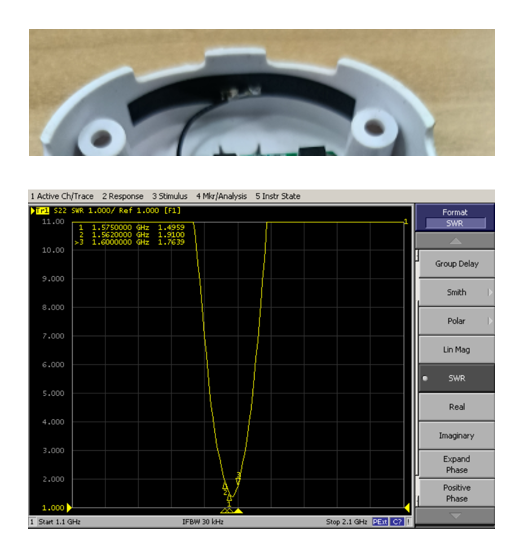Click the Format SWR header softkey
The height and width of the screenshot is (550, 514).
[455, 217]
